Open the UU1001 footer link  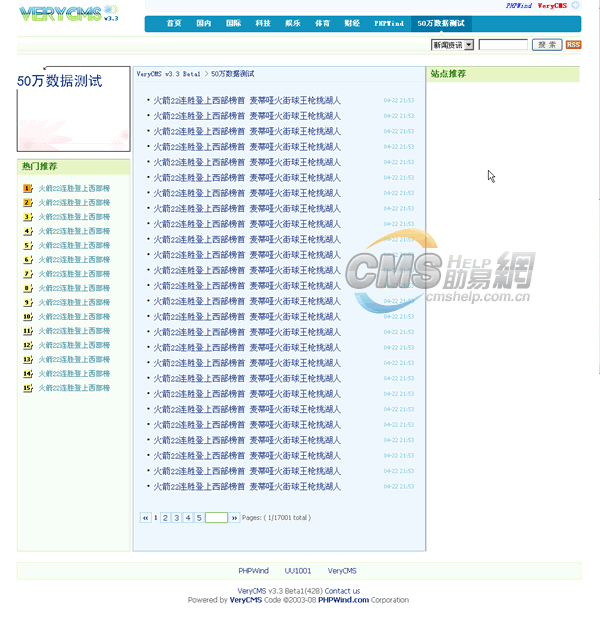tap(297, 571)
